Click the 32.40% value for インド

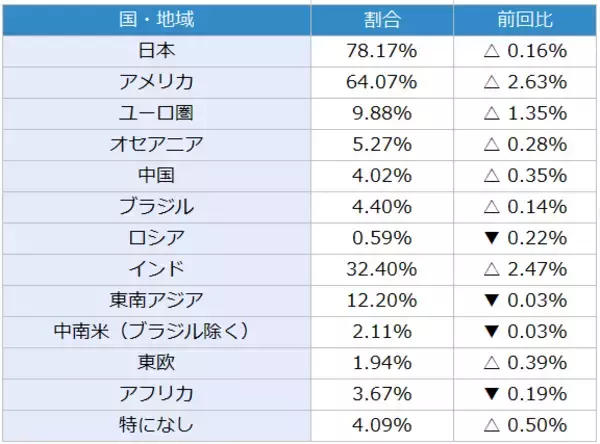pos(381,268)
